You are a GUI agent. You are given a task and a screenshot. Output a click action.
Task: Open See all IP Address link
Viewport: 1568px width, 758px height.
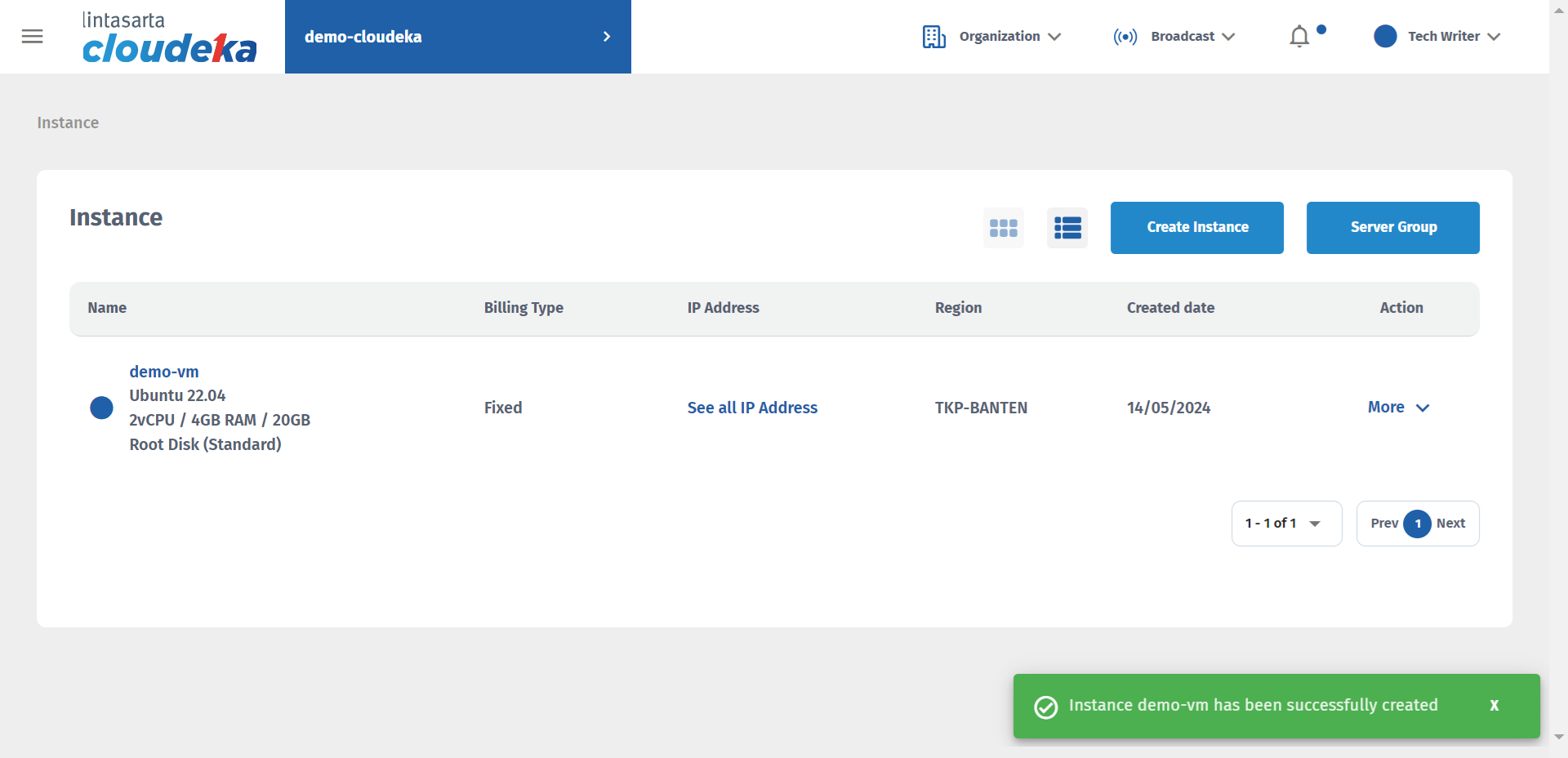coord(751,408)
